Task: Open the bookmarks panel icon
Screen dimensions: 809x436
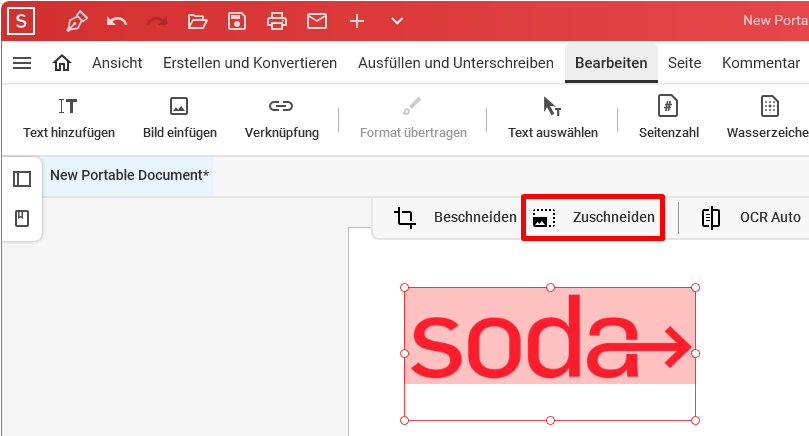Action: pos(22,219)
